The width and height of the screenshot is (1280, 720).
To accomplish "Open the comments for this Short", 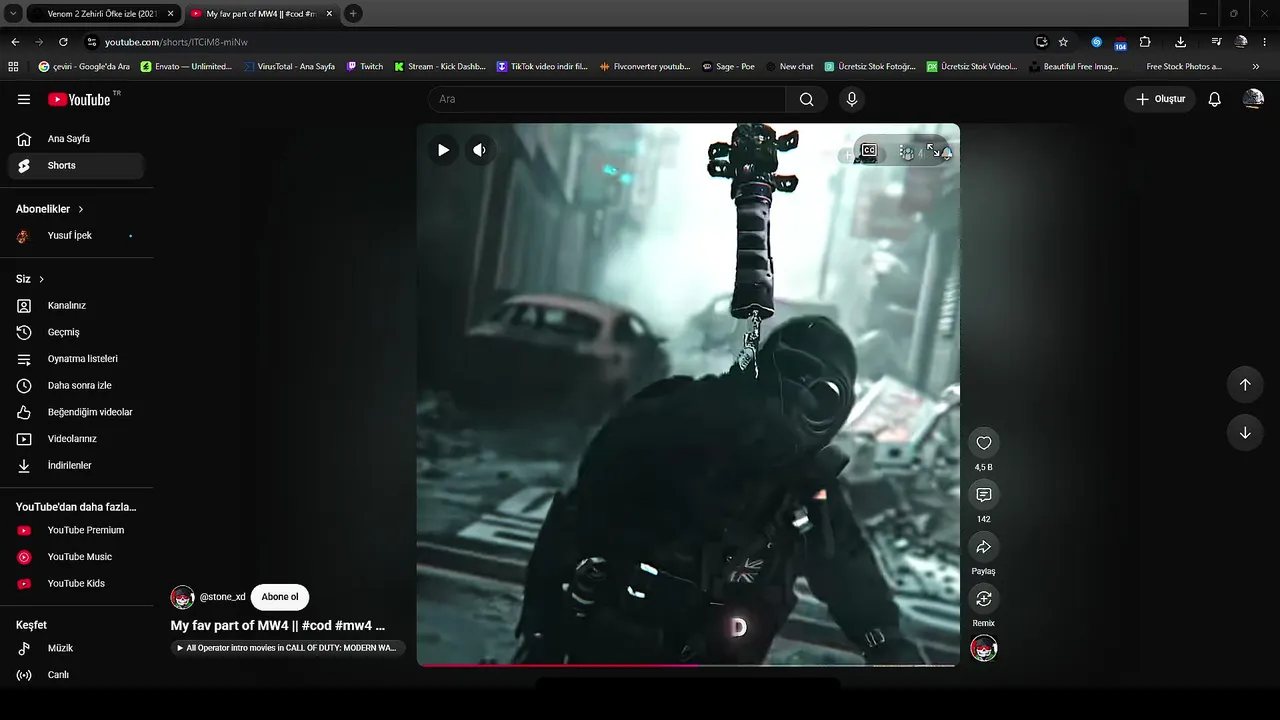I will click(x=984, y=495).
